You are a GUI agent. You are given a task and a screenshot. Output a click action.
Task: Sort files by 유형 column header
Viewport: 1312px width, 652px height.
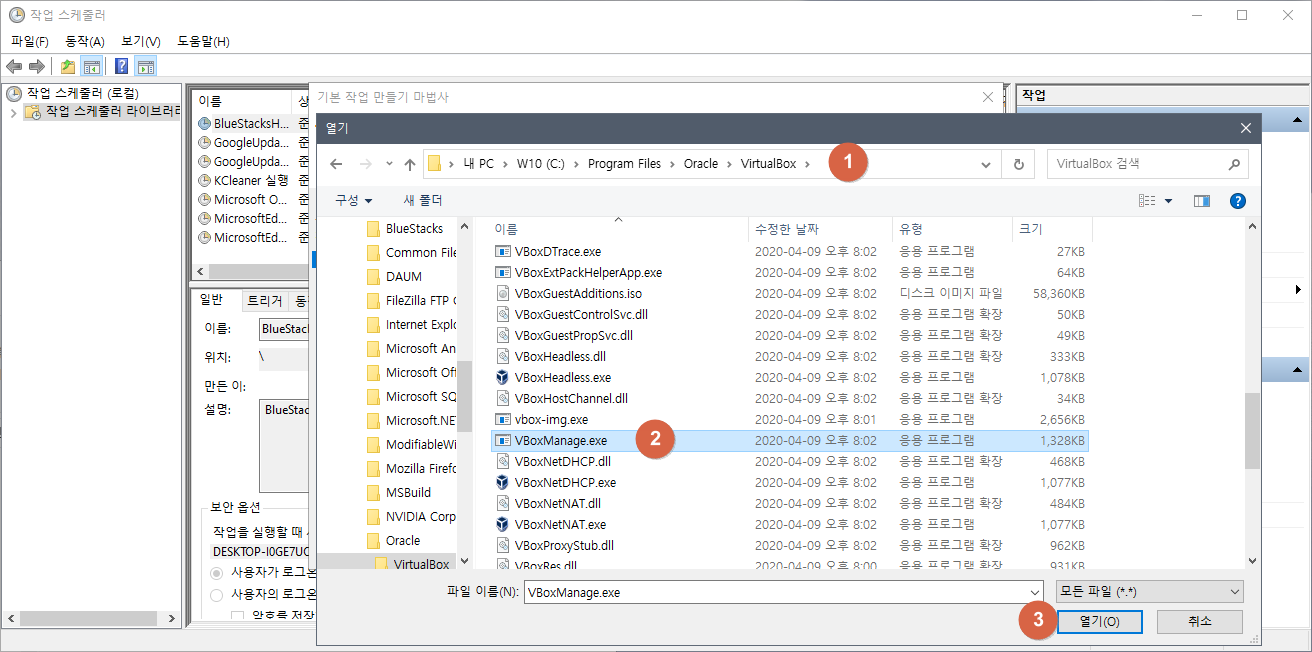[951, 229]
